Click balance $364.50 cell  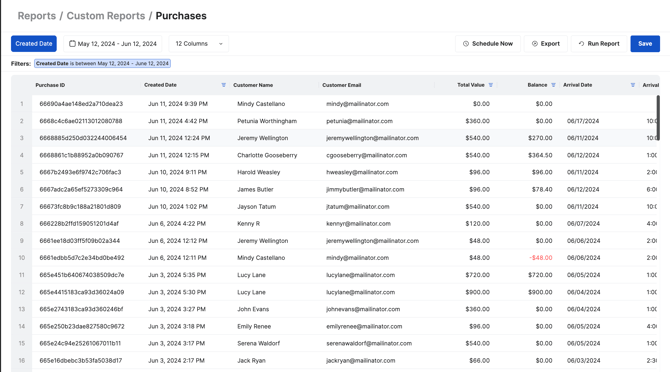coord(540,155)
